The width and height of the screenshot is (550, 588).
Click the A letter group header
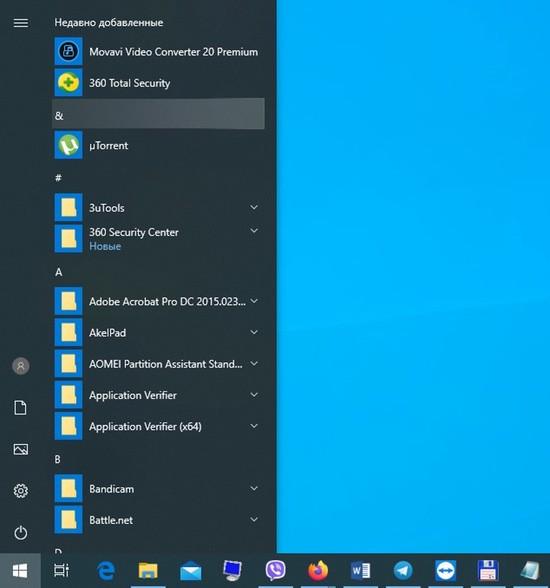(x=58, y=272)
